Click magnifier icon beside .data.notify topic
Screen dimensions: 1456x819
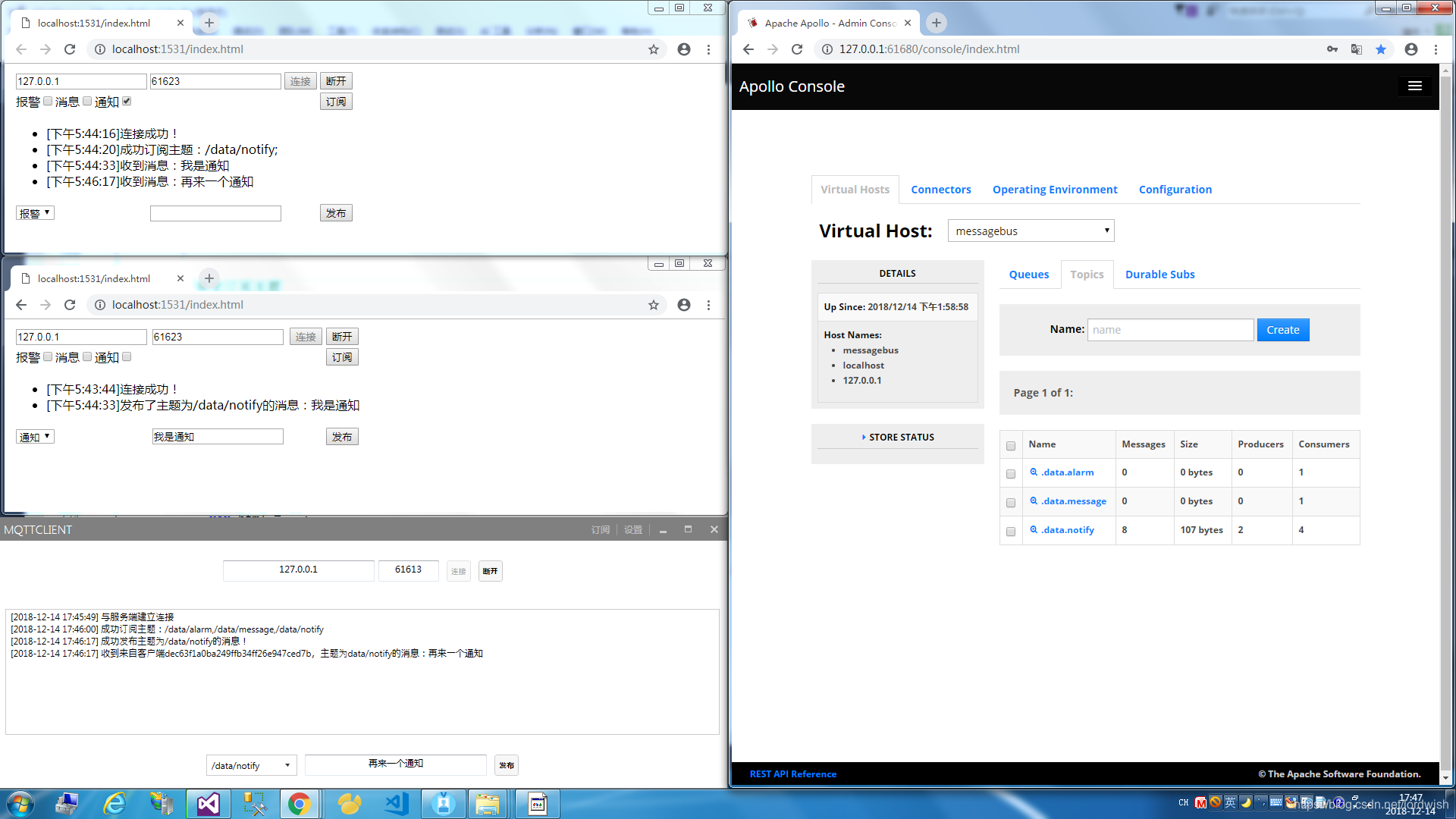[1033, 530]
